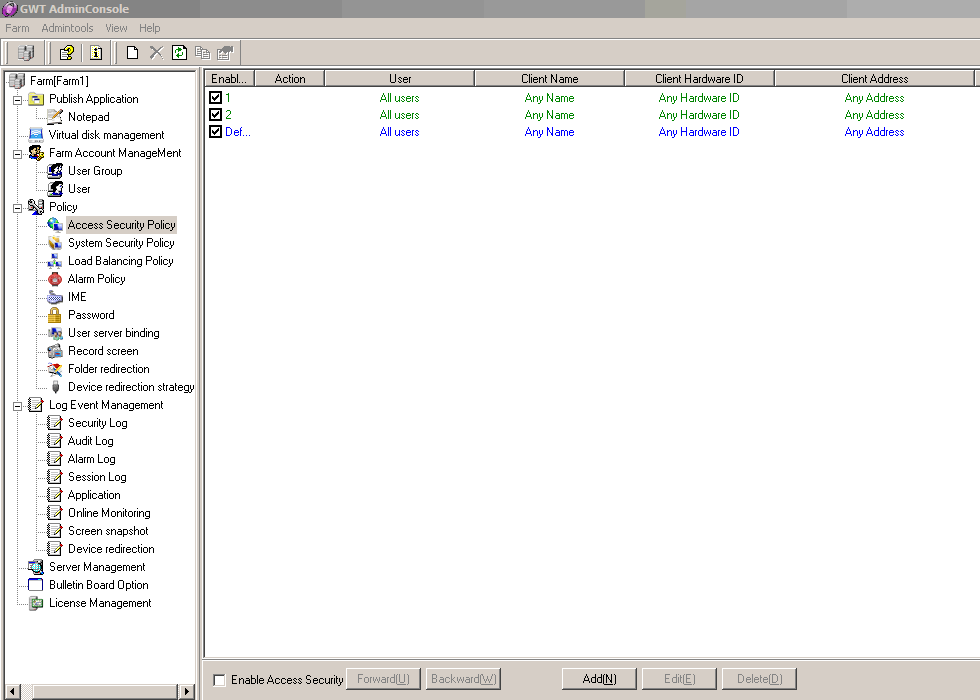Collapse the Publish Application tree node
The height and width of the screenshot is (700, 980).
point(17,99)
